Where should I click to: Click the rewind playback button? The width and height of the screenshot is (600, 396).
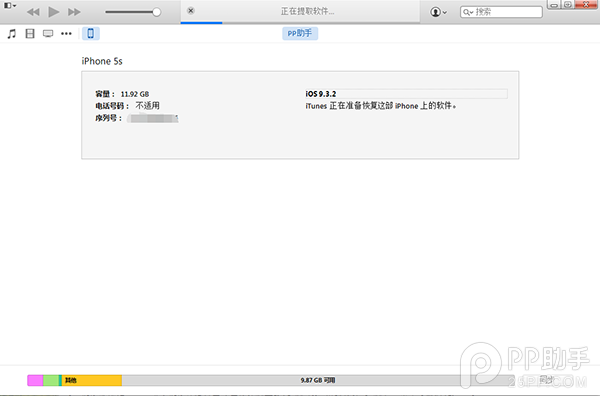33,12
